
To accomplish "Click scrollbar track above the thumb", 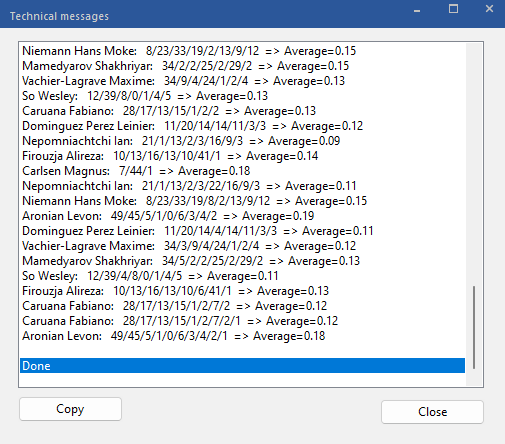I will [474, 163].
